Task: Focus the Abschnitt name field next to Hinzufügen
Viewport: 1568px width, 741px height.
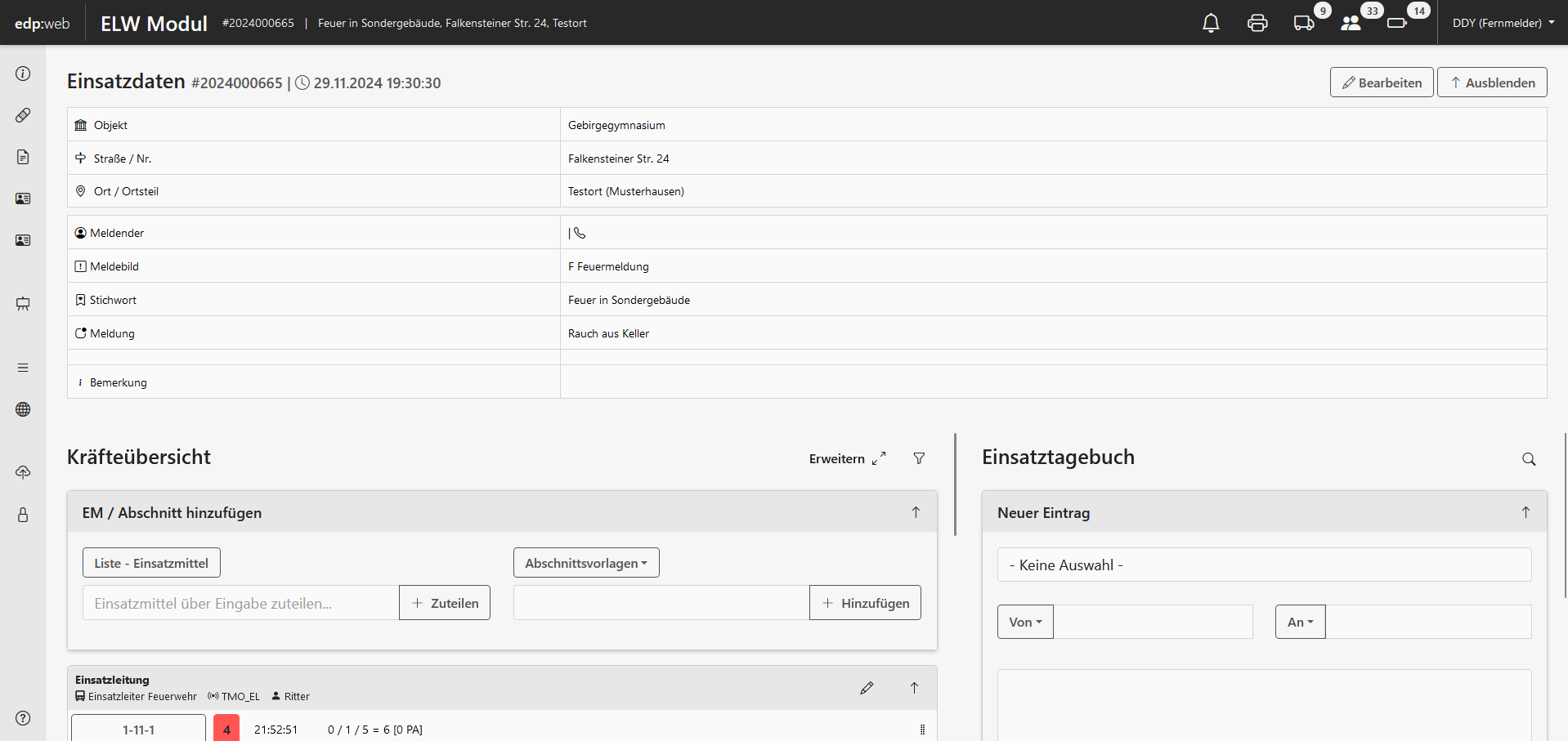Action: coord(661,603)
